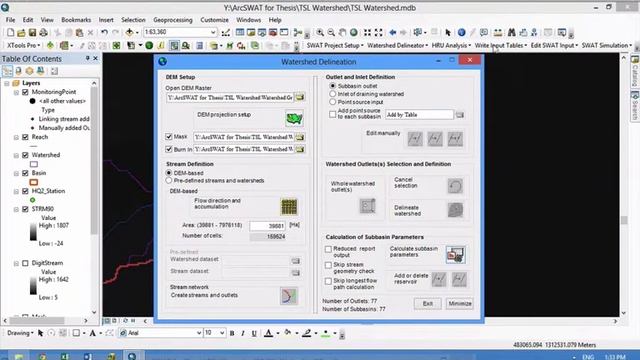Hide the STRM90 layer
Image resolution: width=640 pixels, height=360 pixels.
25,209
